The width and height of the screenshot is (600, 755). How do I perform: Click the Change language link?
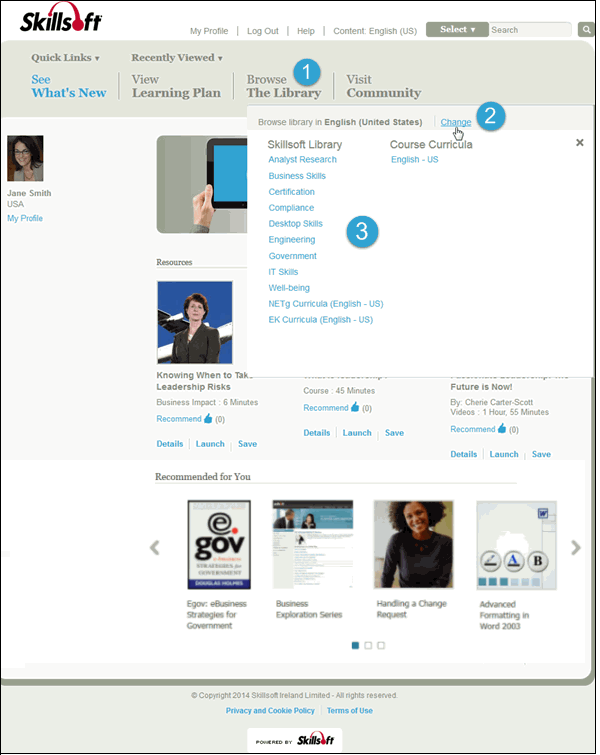coord(455,122)
